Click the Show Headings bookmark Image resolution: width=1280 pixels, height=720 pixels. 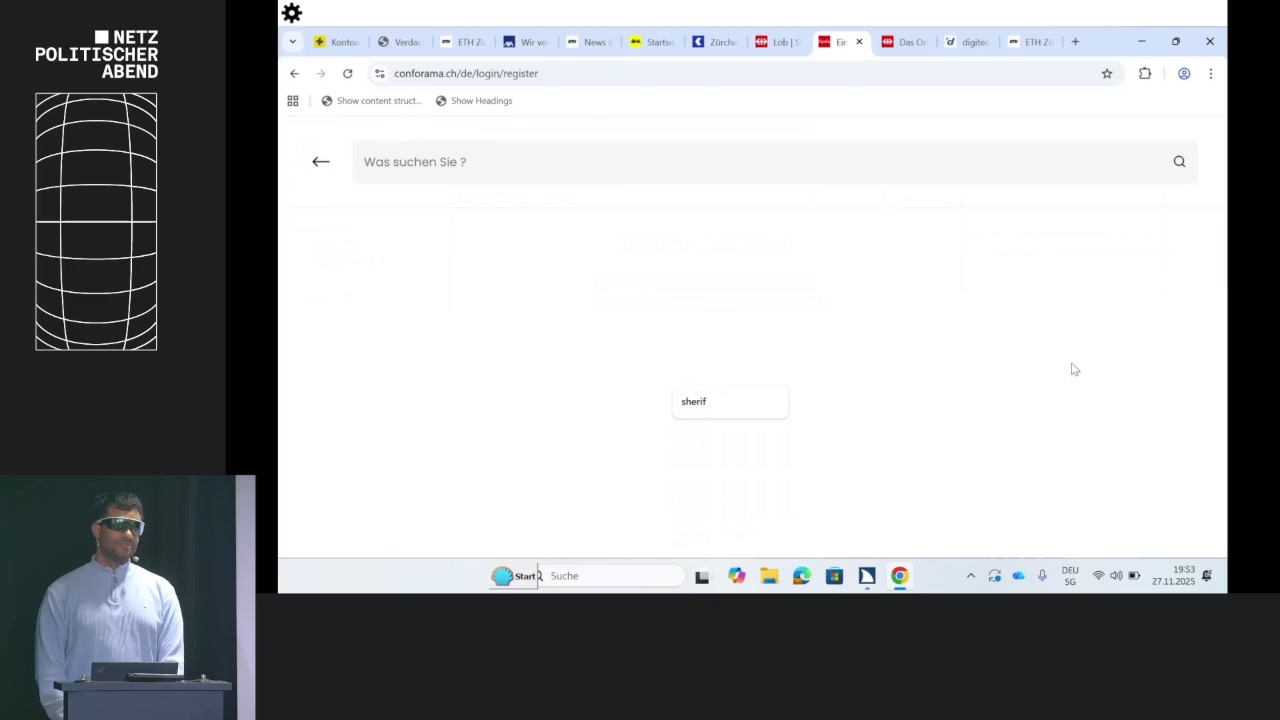[474, 101]
